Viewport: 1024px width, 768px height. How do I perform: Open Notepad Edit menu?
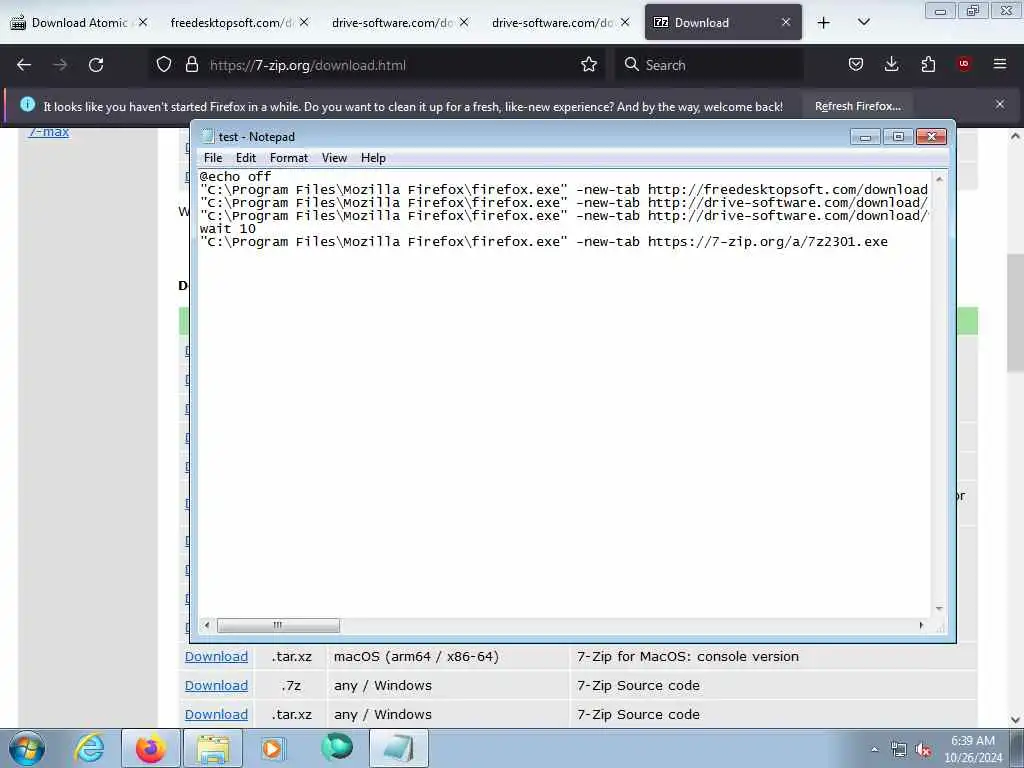click(x=246, y=158)
